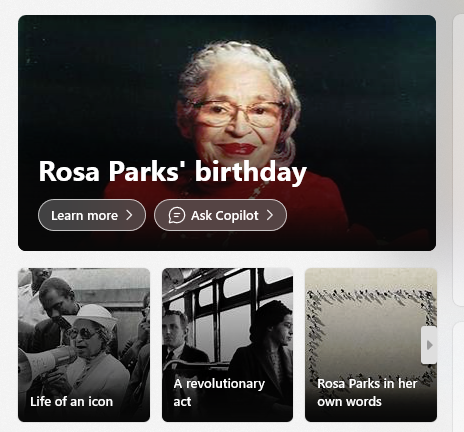464x432 pixels.
Task: Select the A revolutionary act caption text
Action: pyautogui.click(x=219, y=392)
